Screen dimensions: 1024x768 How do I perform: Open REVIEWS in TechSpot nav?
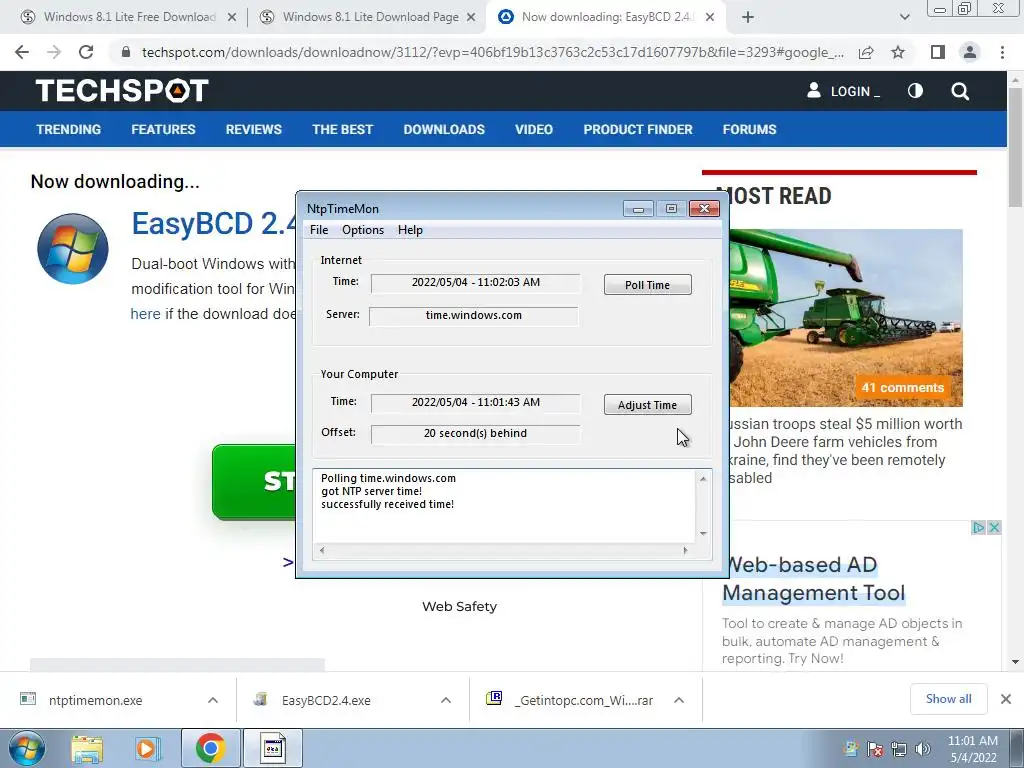[253, 129]
